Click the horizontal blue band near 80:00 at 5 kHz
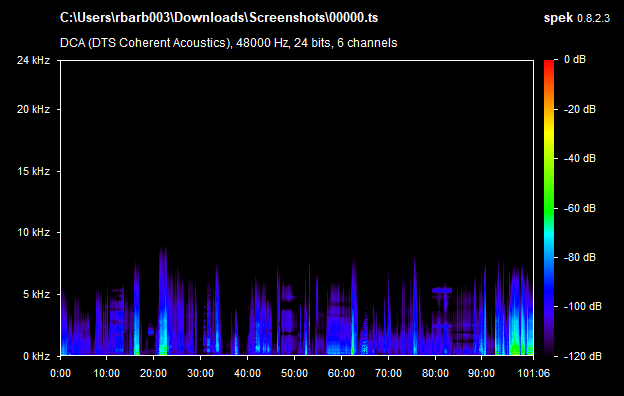This screenshot has width=624, height=396. [x=442, y=290]
